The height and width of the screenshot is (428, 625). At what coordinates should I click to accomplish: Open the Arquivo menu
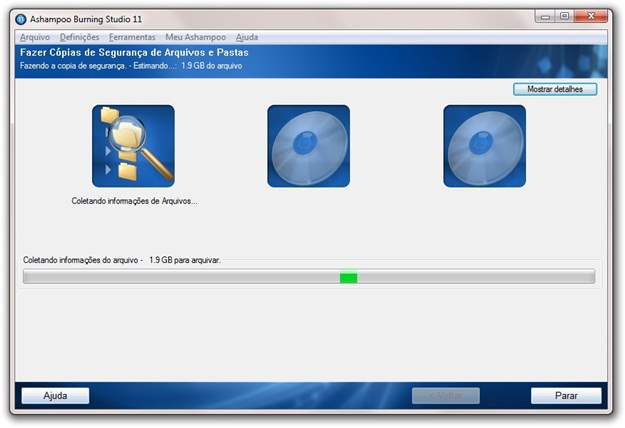tap(35, 37)
